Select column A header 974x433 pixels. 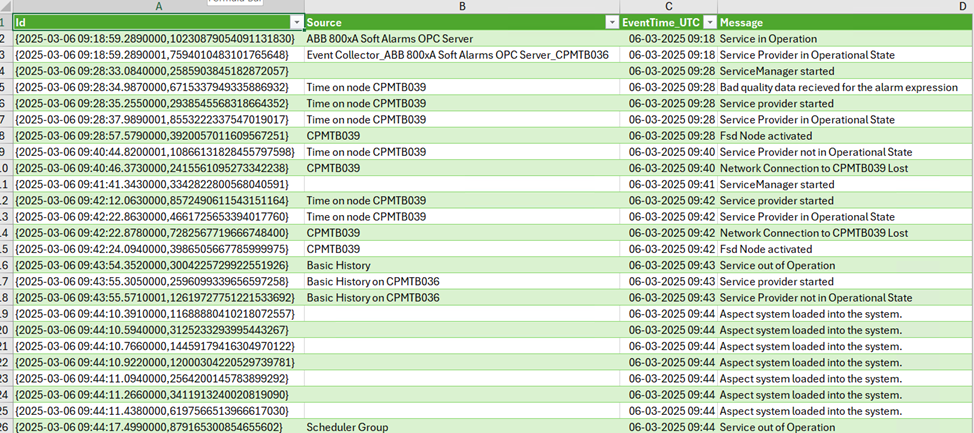pos(159,6)
